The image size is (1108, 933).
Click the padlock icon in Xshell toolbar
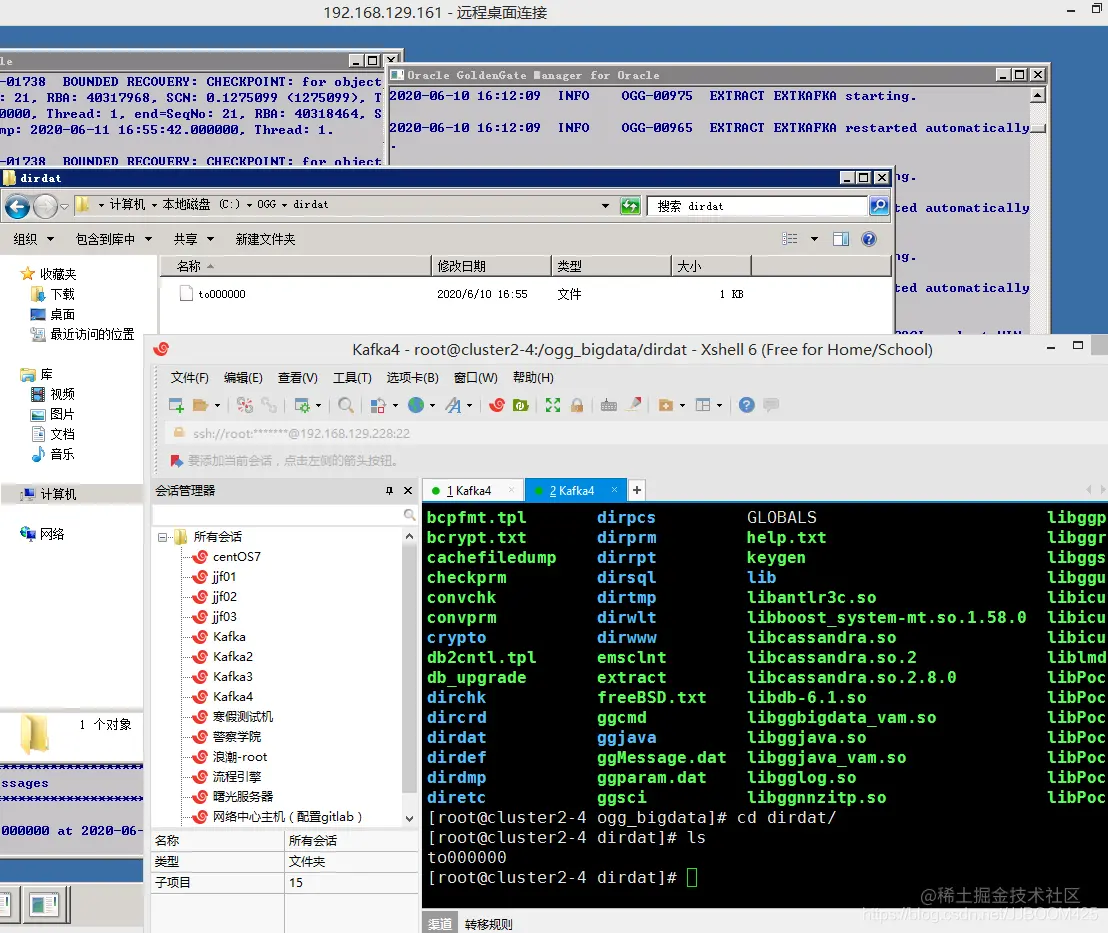pos(577,405)
